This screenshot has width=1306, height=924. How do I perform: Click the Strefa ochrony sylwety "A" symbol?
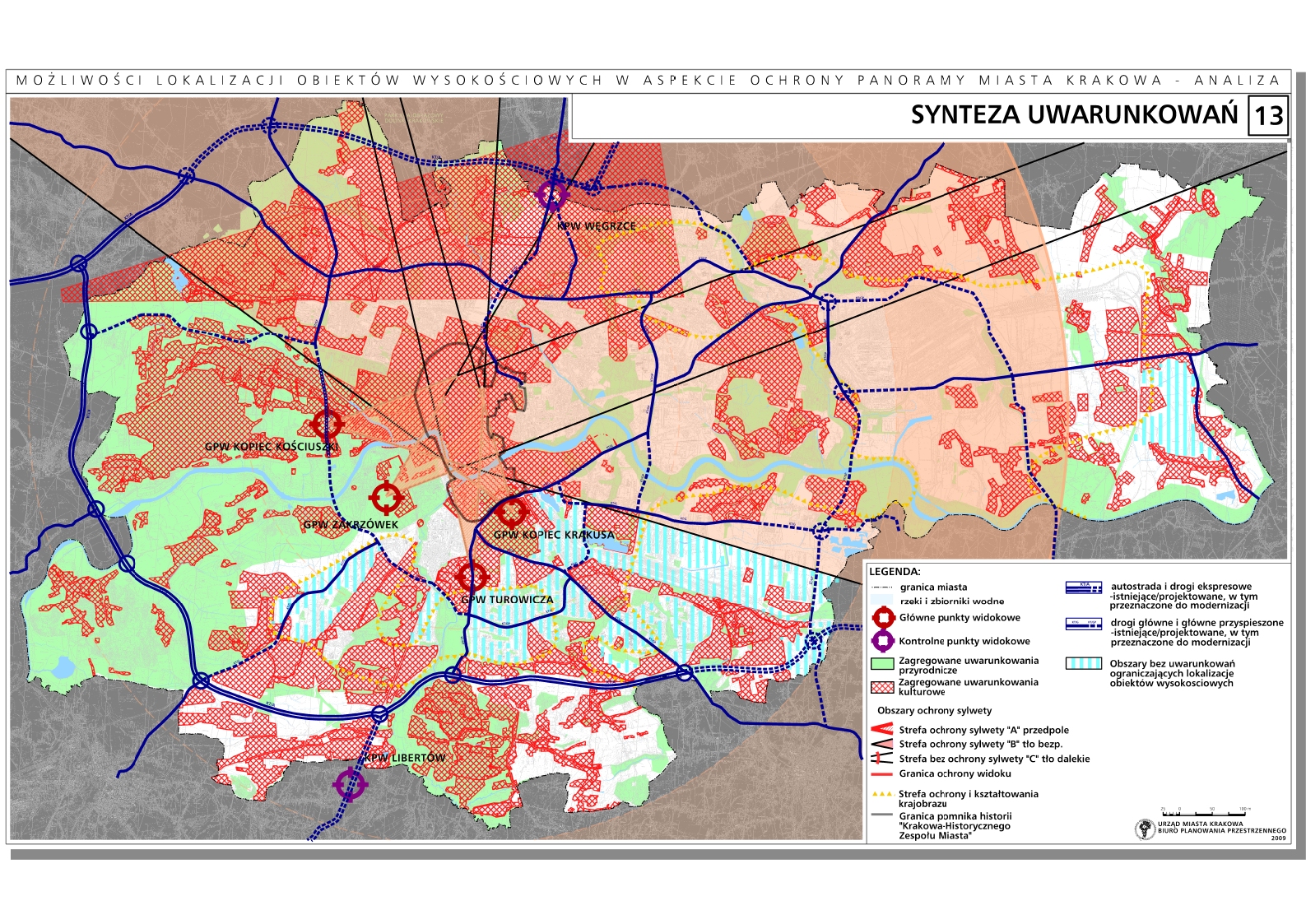[x=882, y=730]
